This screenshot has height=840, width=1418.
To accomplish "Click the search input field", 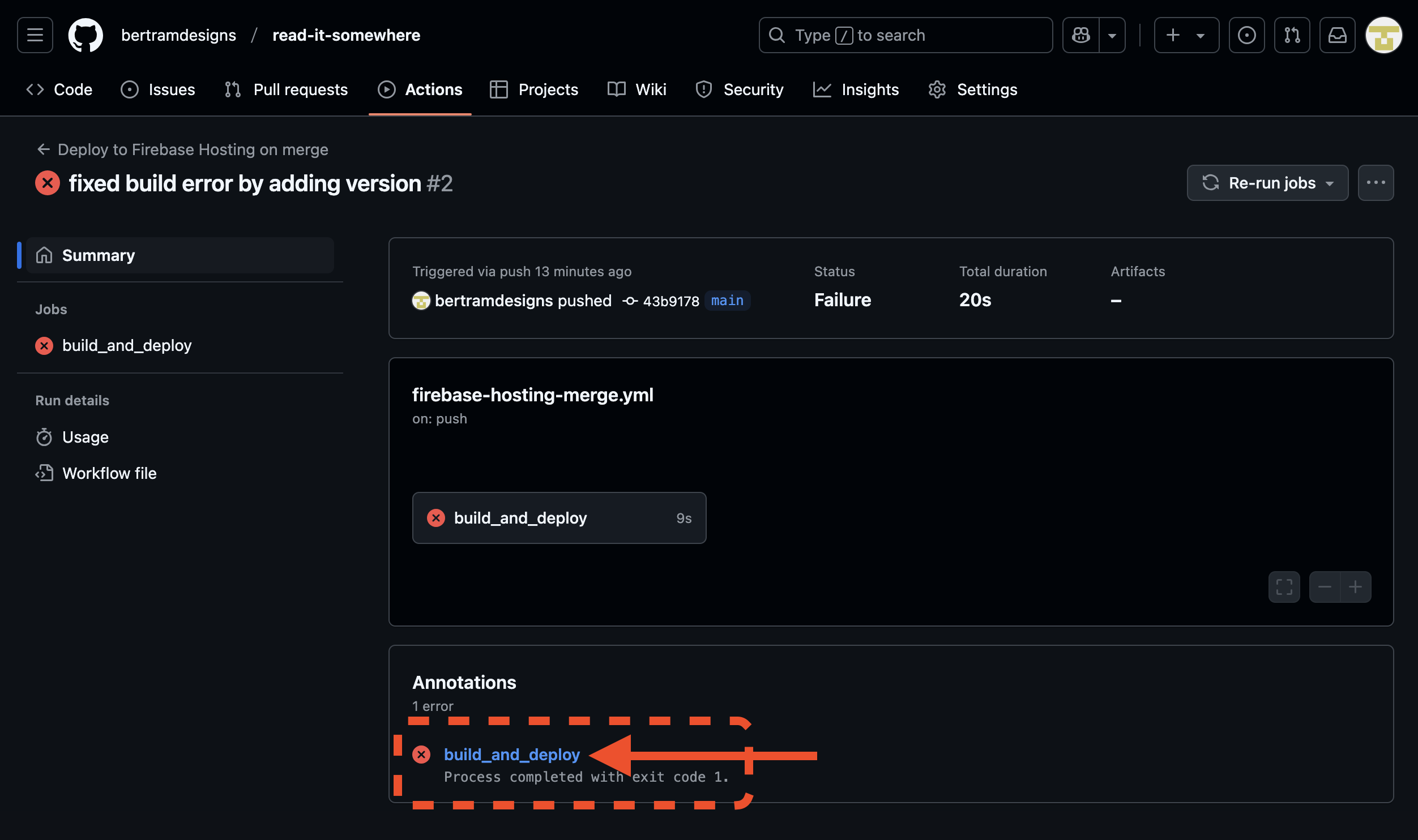I will pos(906,35).
